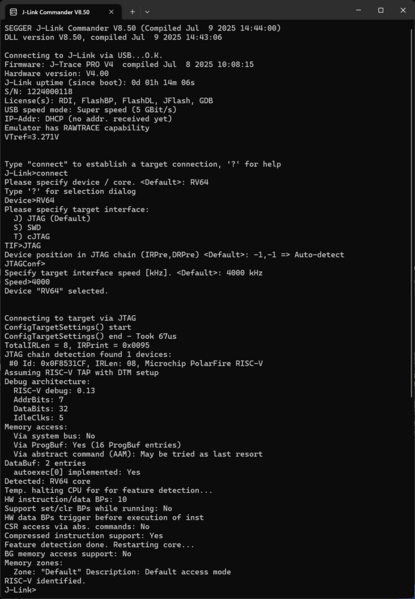Select the J-Link Commander V8.50 tab
The height and width of the screenshot is (599, 415).
coord(63,12)
